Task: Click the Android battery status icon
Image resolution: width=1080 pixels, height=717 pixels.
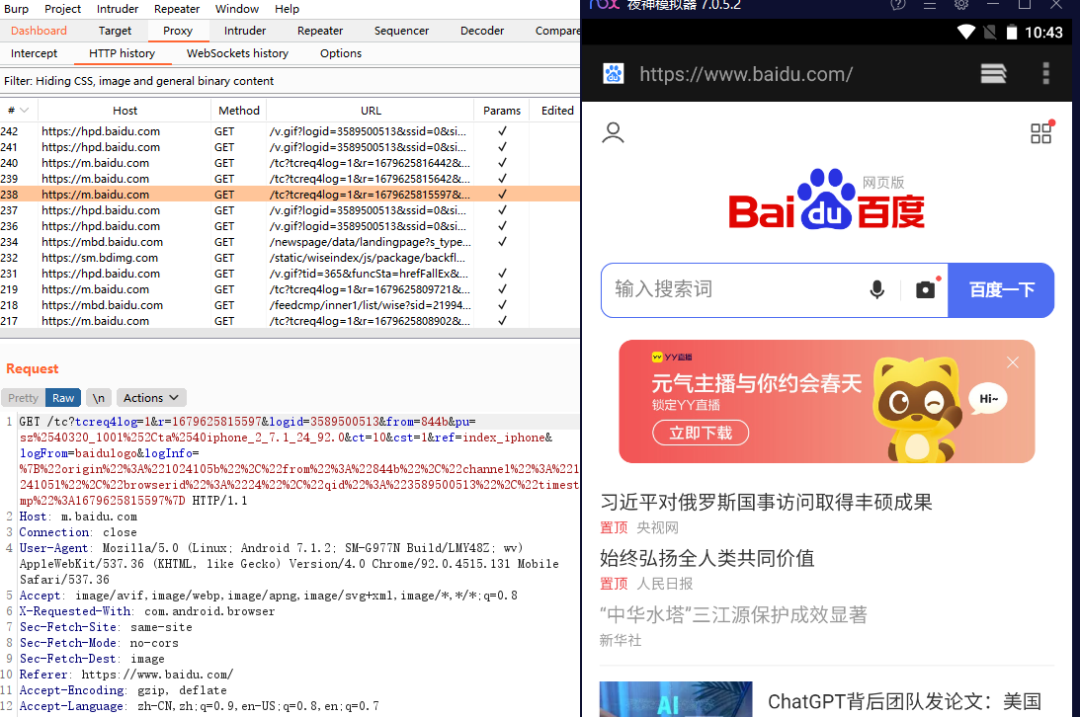Action: (1011, 32)
